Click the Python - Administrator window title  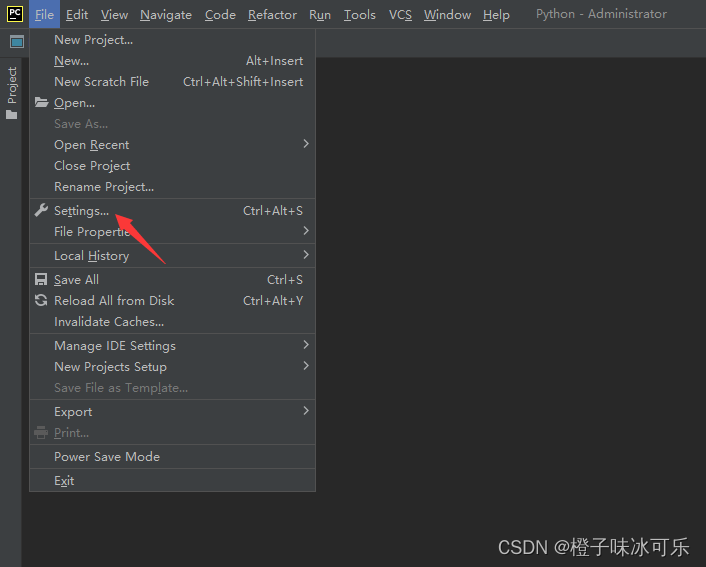[x=601, y=14]
